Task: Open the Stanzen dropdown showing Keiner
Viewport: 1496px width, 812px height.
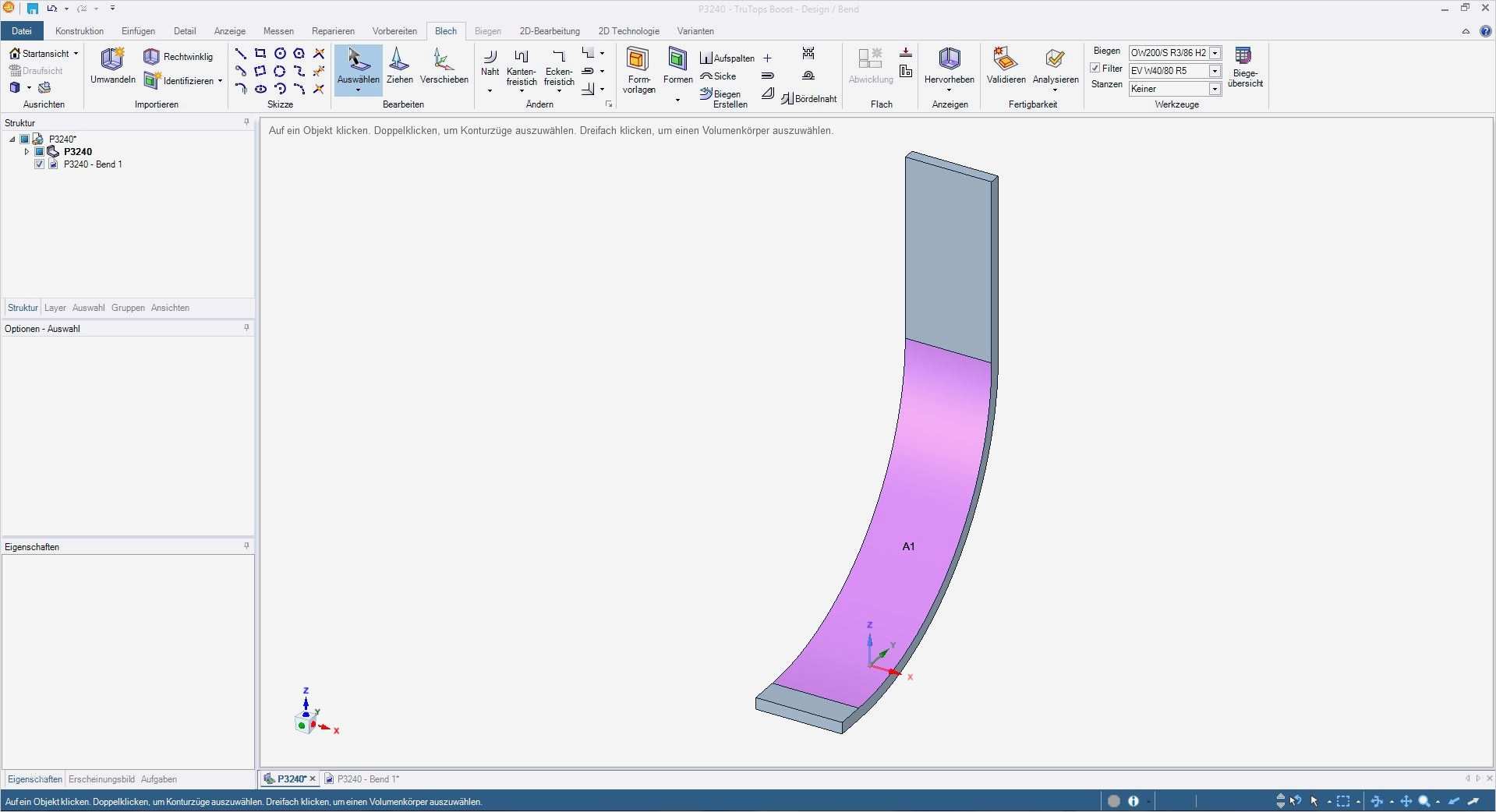Action: [x=1215, y=89]
